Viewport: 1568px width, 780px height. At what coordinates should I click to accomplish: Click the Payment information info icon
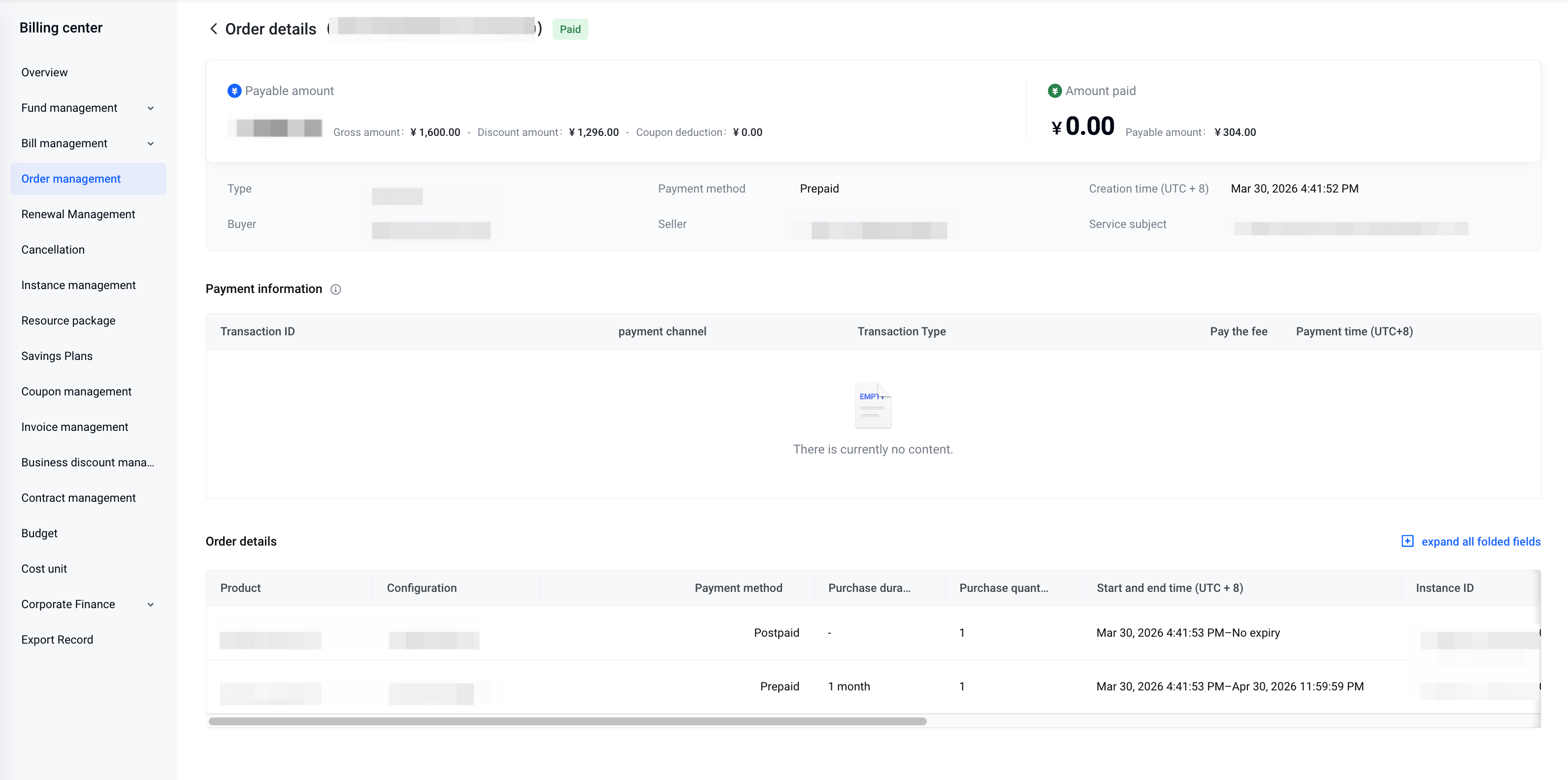[x=335, y=289]
